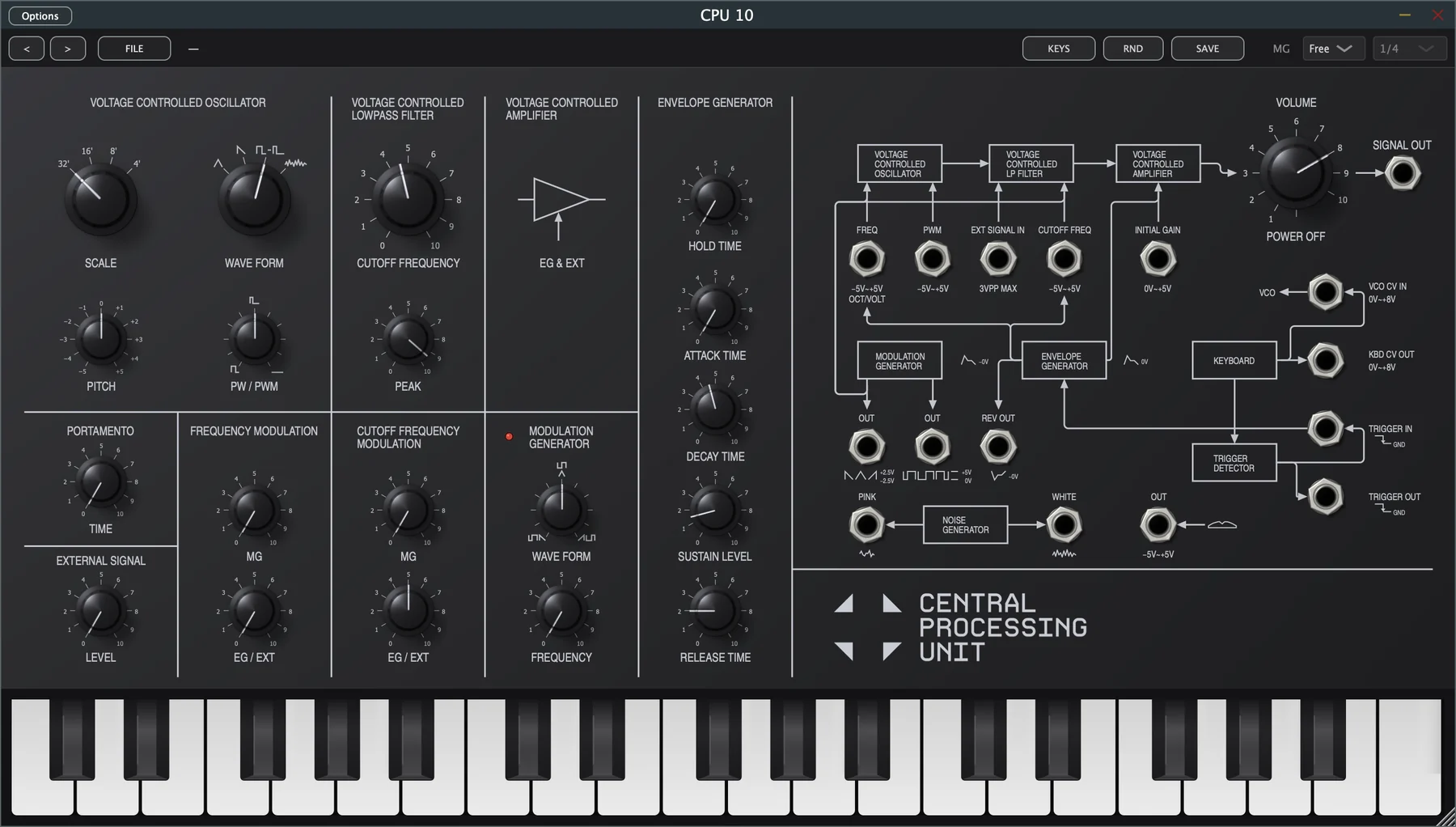Click the CUTOFF FREQ input jack
The height and width of the screenshot is (827, 1456).
(1064, 259)
